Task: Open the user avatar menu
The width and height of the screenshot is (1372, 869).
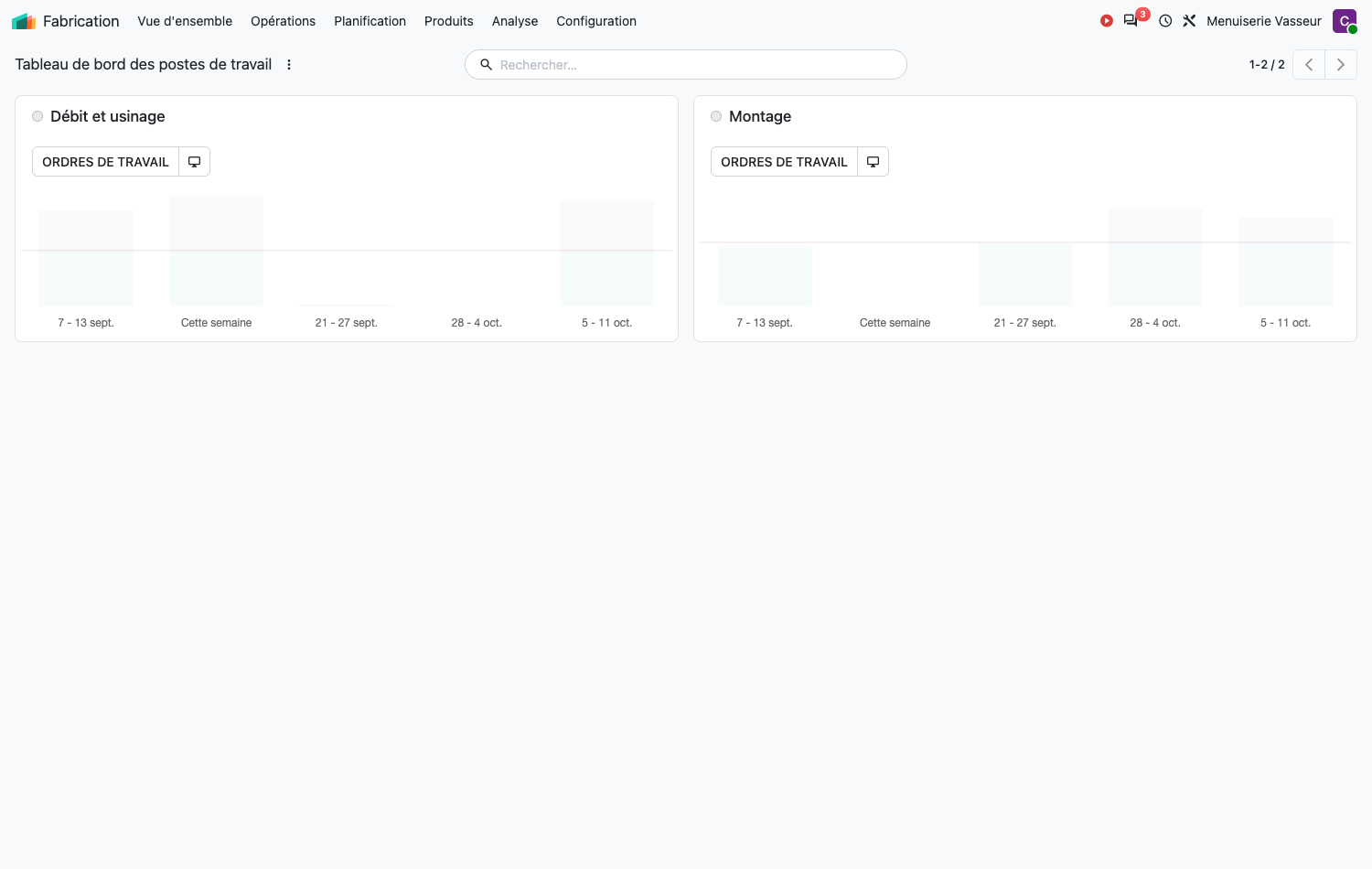Action: 1345,21
